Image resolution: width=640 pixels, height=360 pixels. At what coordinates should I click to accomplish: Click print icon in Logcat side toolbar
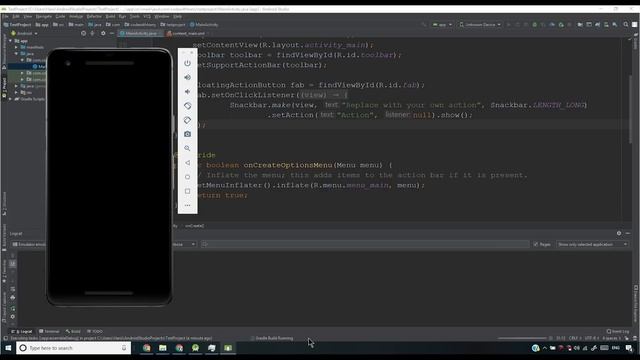coord(13,298)
